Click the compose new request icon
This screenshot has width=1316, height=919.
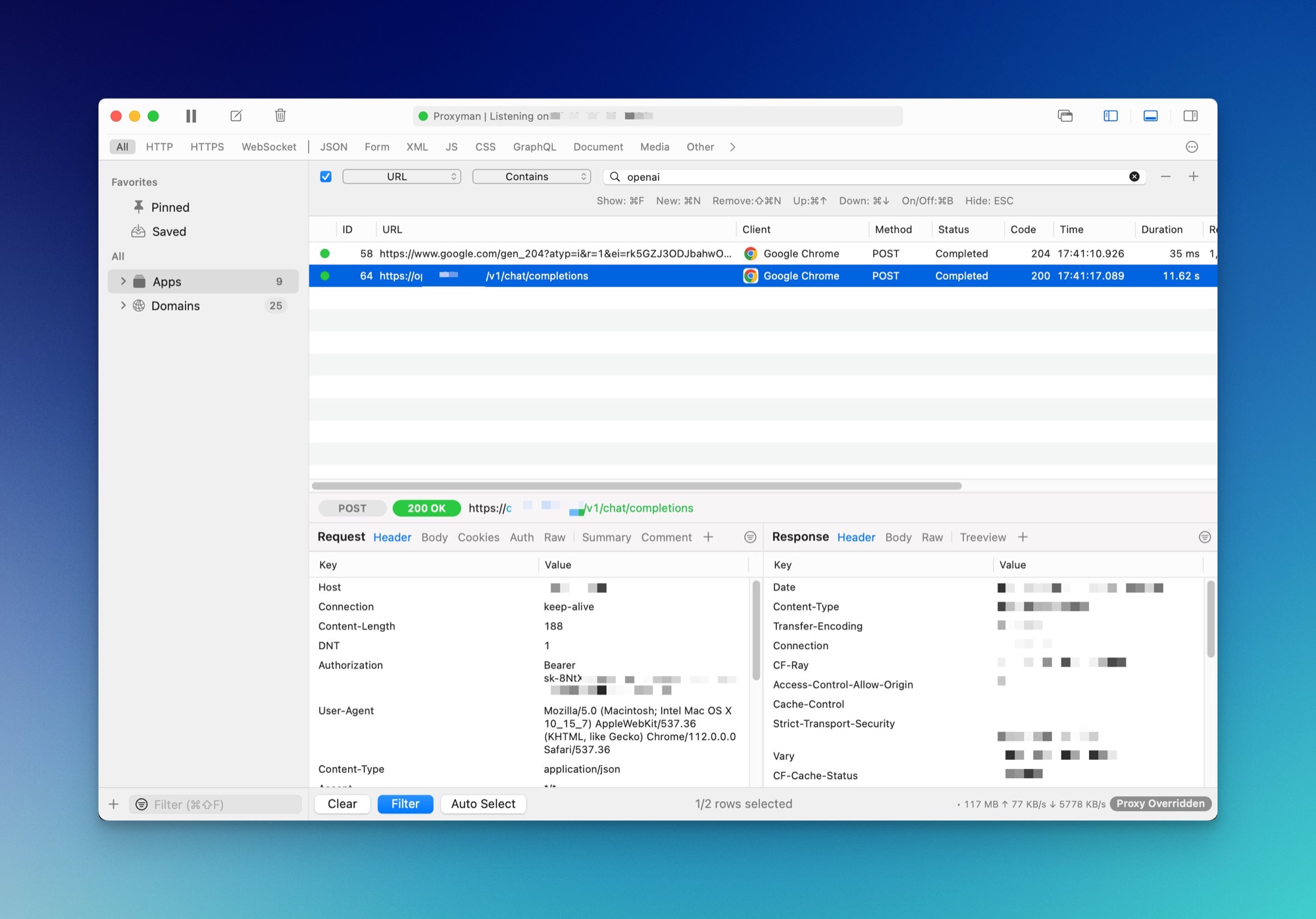[x=236, y=116]
